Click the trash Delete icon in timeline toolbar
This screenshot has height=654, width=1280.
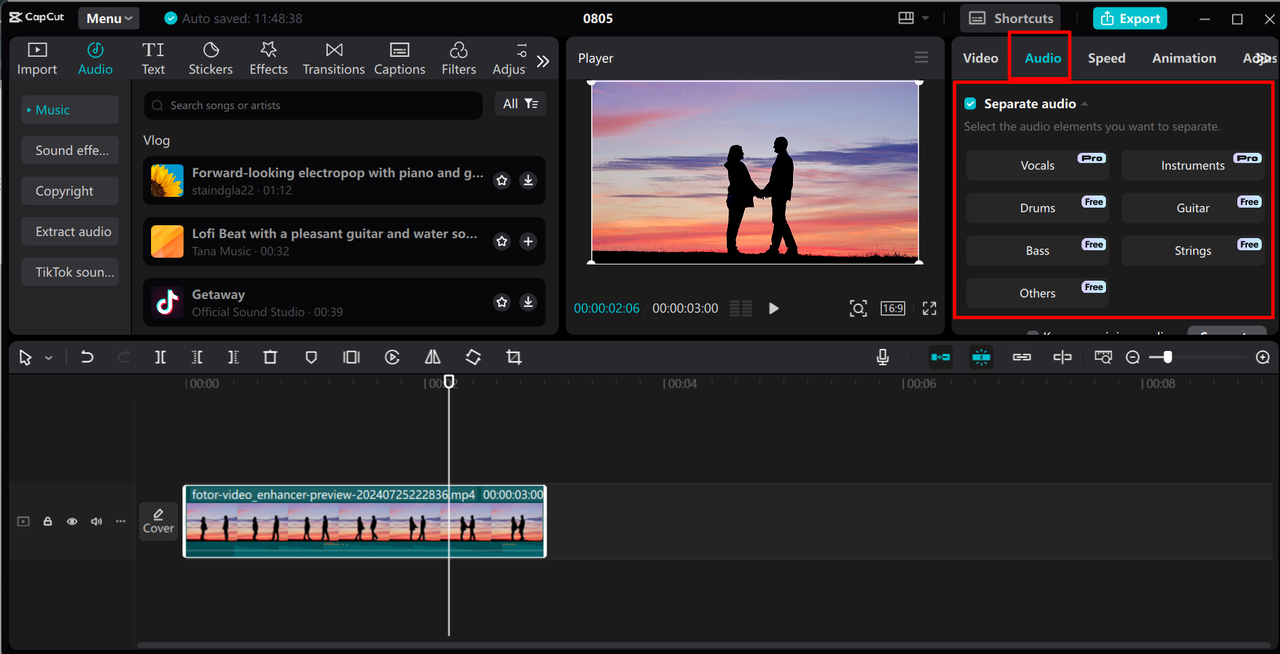tap(270, 357)
